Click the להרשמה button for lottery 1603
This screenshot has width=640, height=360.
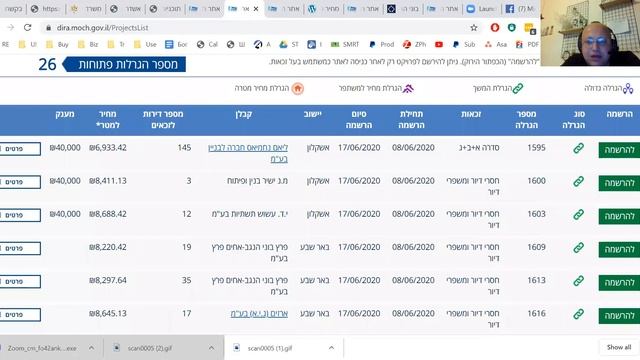619,216
